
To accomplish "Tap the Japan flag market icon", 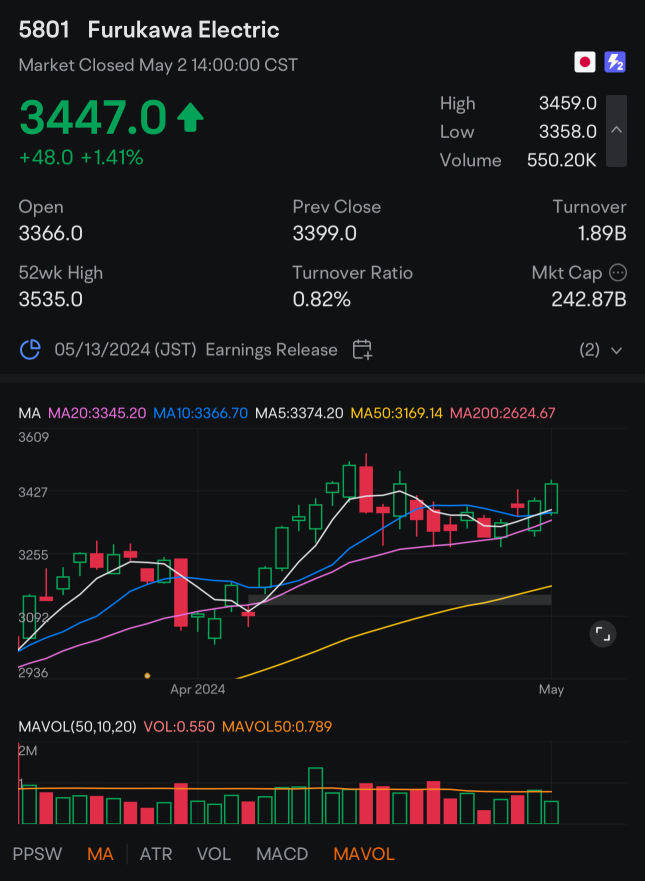I will (584, 62).
